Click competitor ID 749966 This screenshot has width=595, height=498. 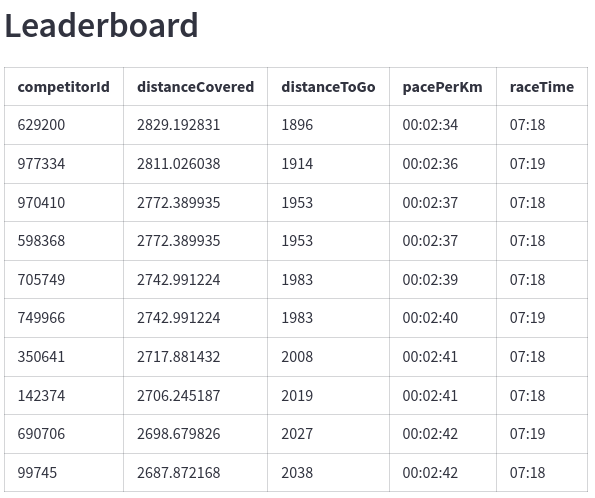(41, 318)
